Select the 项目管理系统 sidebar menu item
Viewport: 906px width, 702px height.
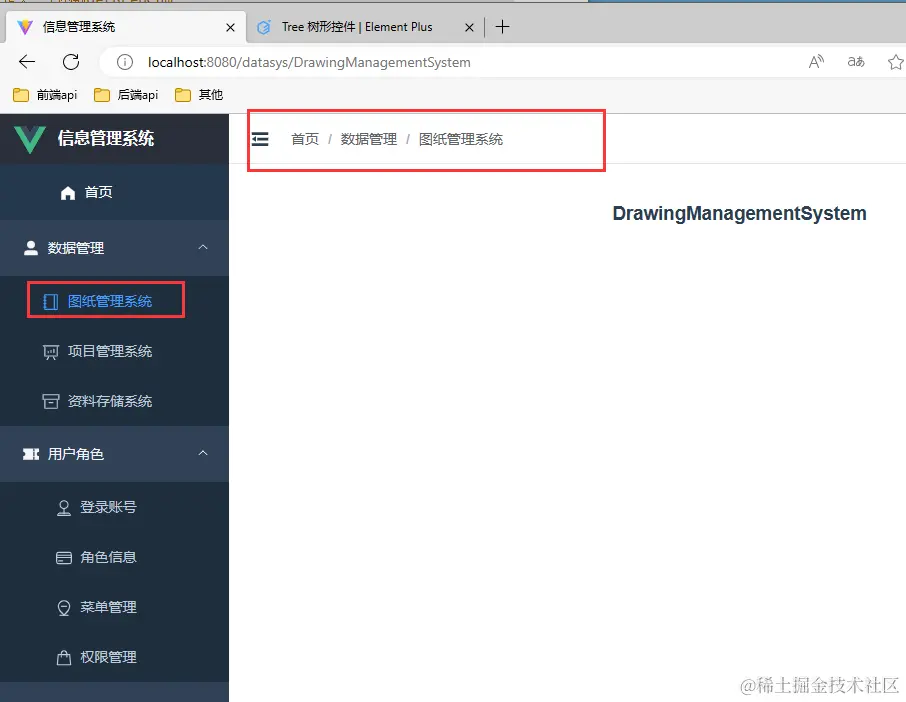click(x=114, y=351)
